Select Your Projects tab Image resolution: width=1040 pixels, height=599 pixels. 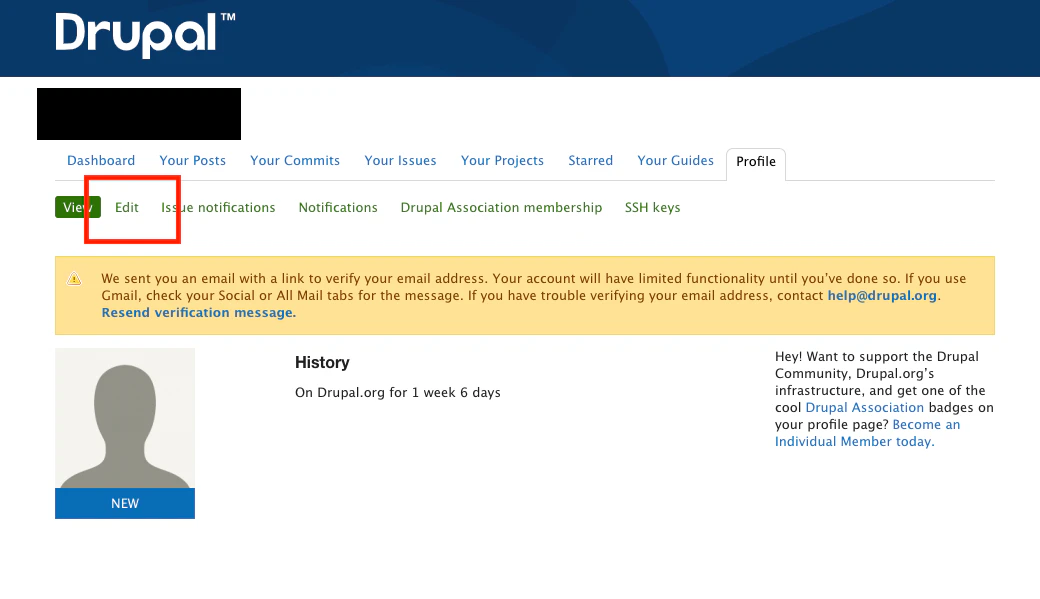(x=502, y=161)
